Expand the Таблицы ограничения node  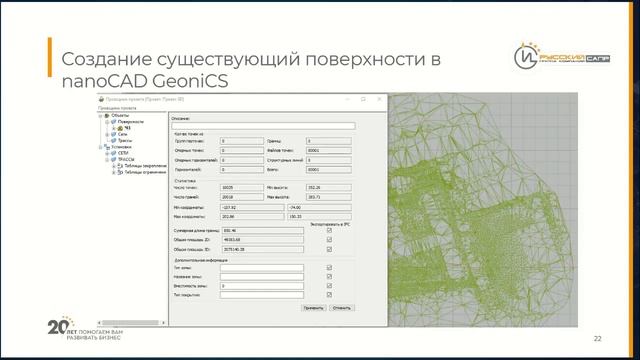point(114,172)
